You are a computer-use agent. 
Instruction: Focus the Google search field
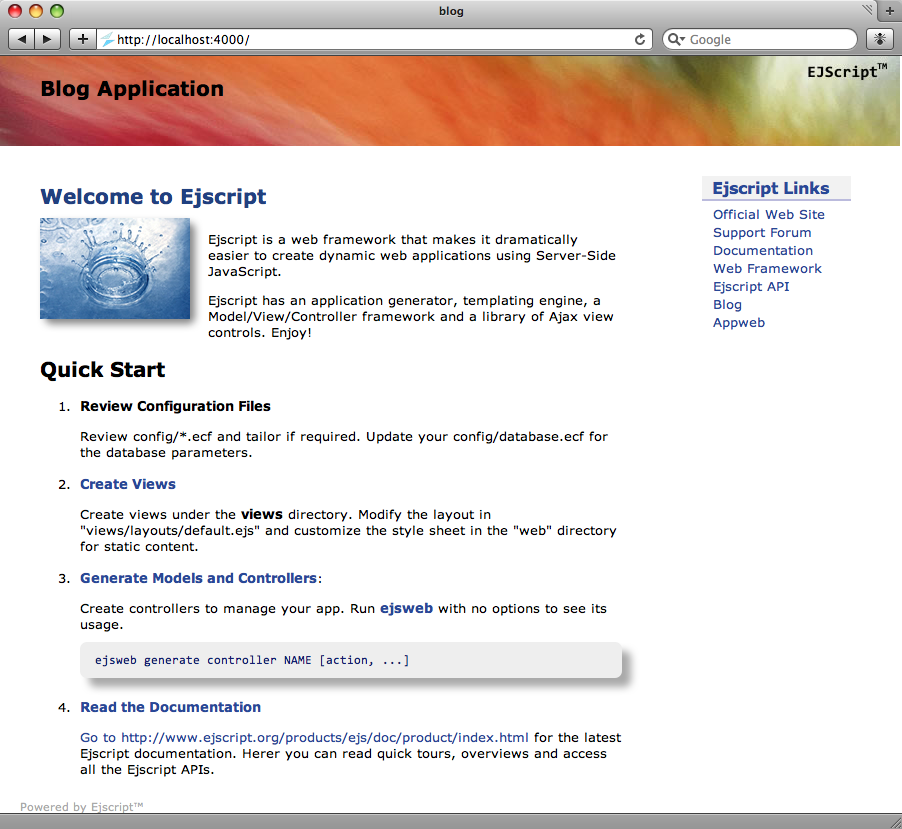[759, 39]
